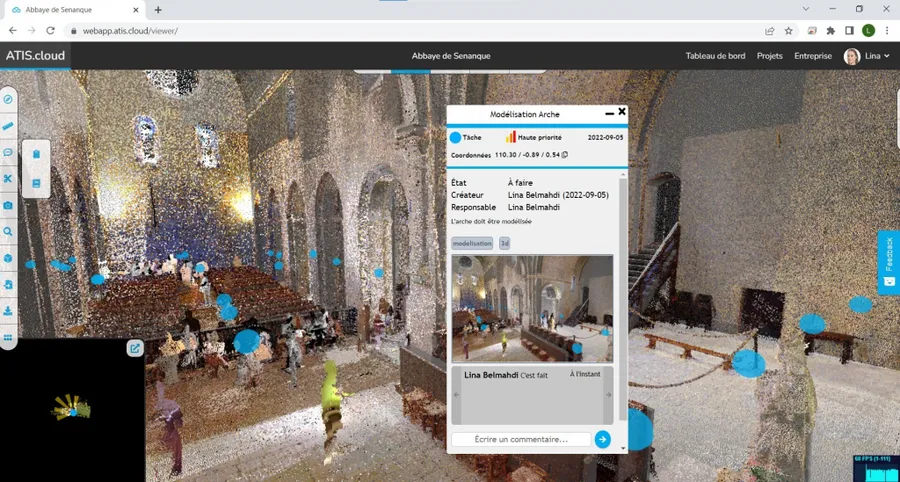The width and height of the screenshot is (900, 482).
Task: Open the task screenshot thumbnail
Action: click(x=532, y=309)
